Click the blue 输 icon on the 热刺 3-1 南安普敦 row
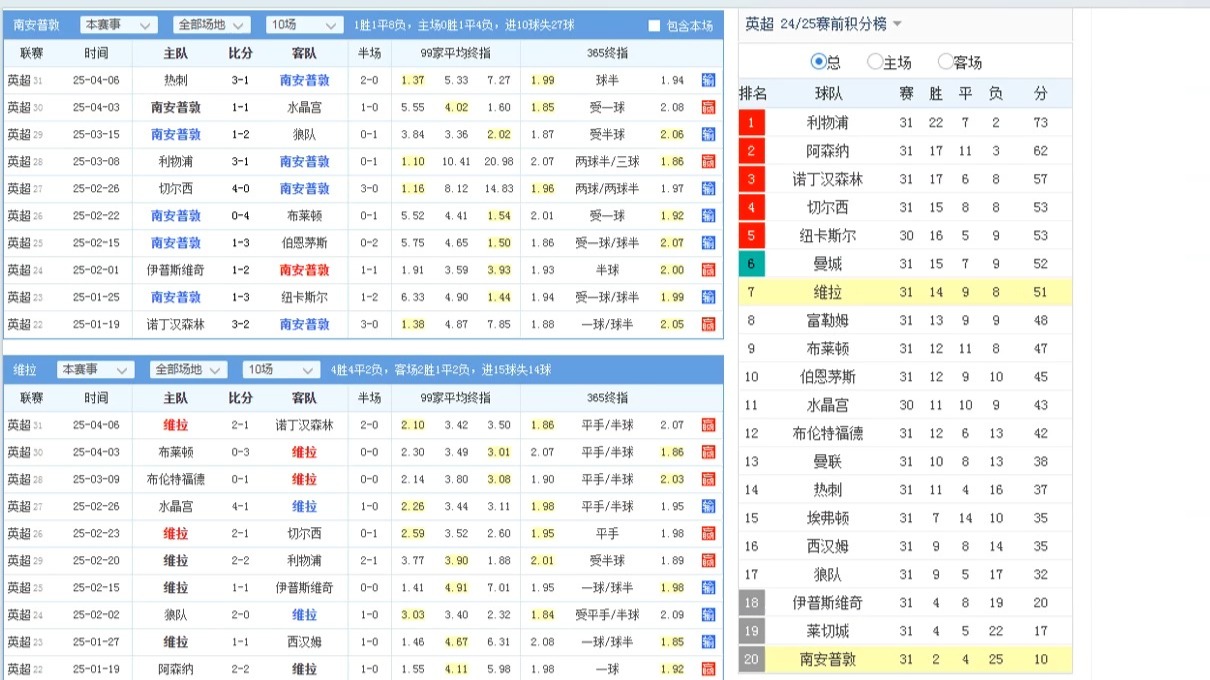The width and height of the screenshot is (1210, 680). [x=708, y=78]
